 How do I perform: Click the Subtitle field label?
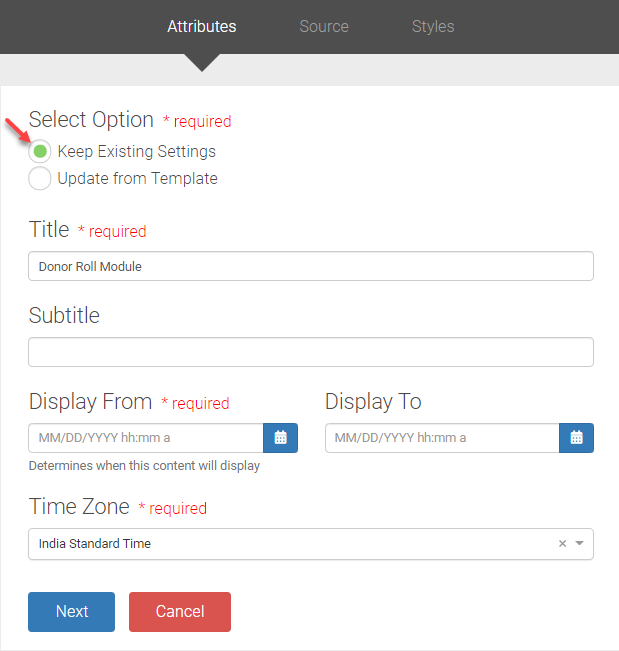[x=64, y=315]
